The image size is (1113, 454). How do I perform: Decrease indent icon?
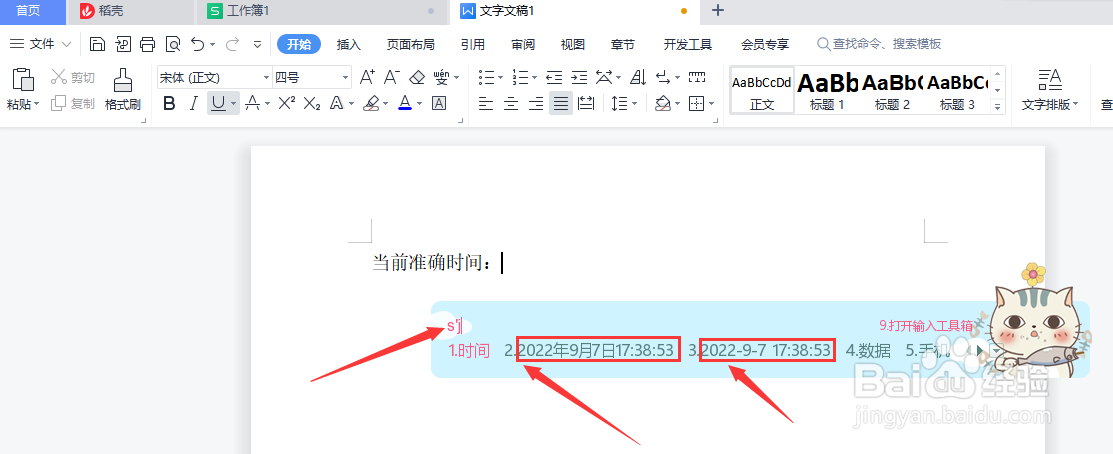pos(554,77)
